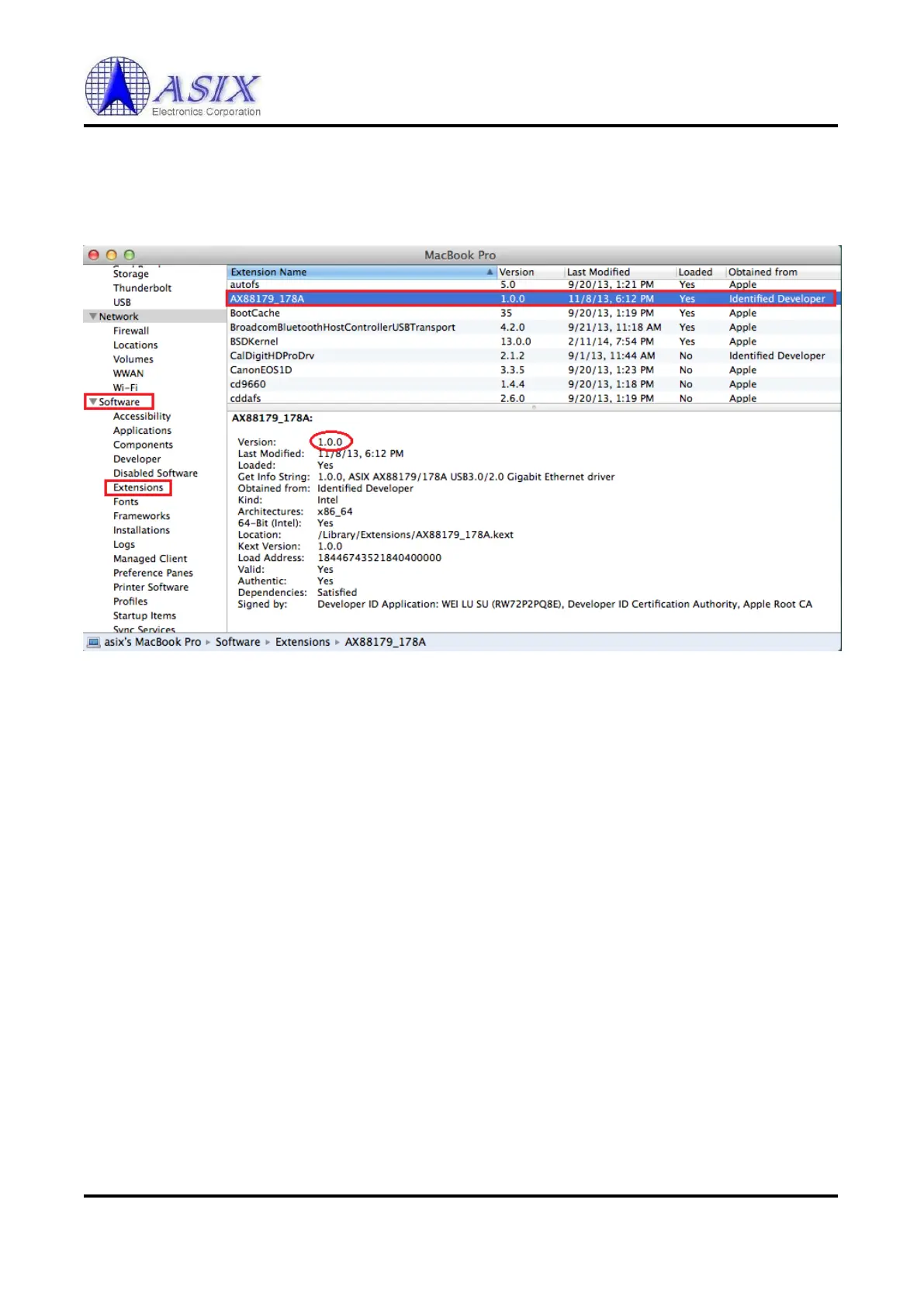Image resolution: width=924 pixels, height=1307 pixels.
Task: Sort by Obtained from column header
Action: [x=783, y=272]
